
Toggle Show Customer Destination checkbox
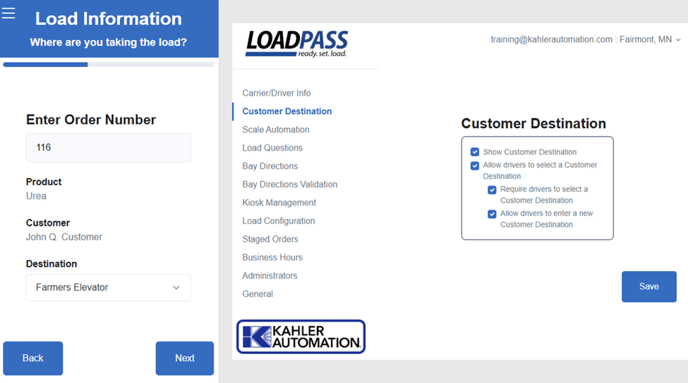(475, 152)
